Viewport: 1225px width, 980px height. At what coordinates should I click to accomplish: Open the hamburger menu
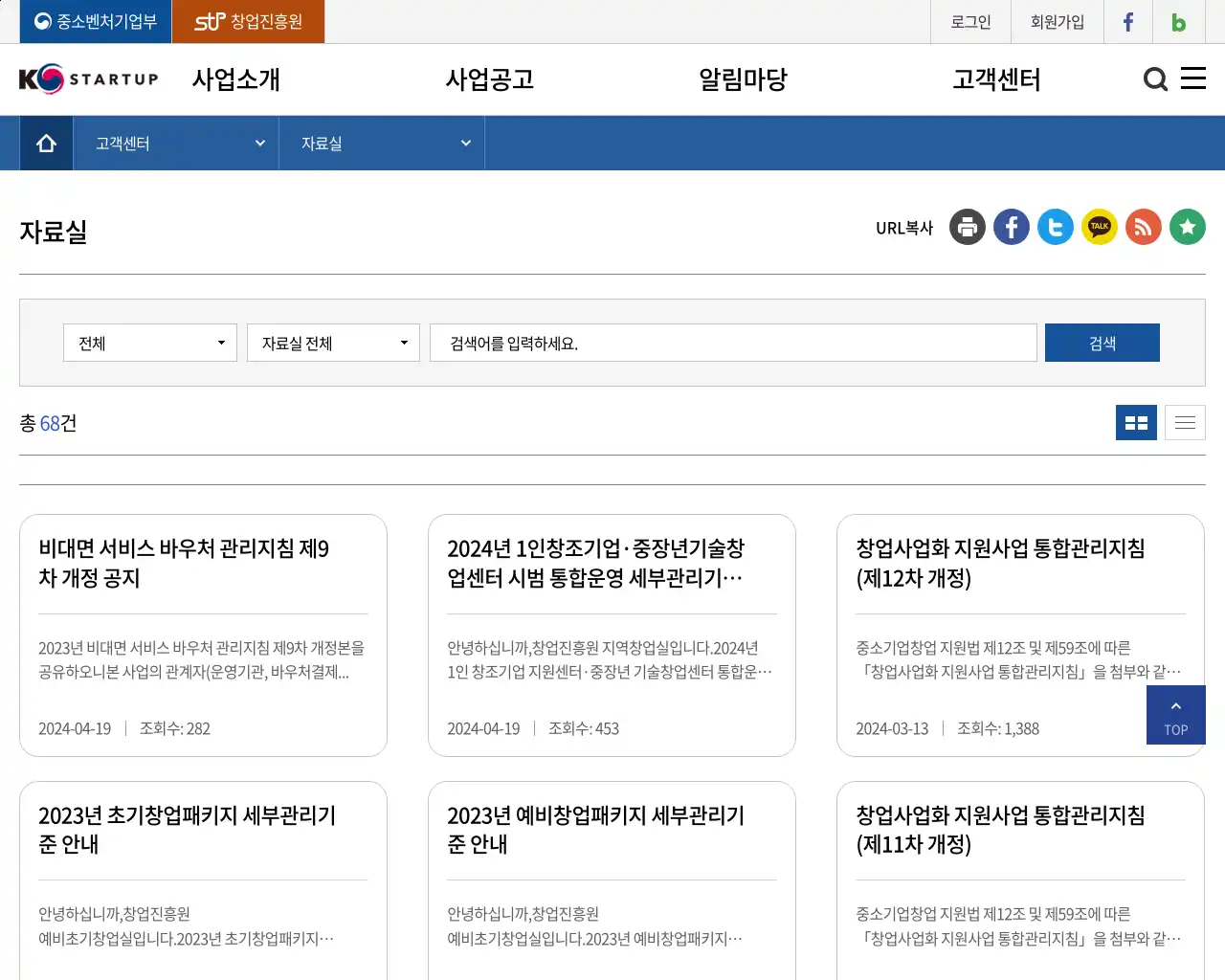coord(1193,78)
